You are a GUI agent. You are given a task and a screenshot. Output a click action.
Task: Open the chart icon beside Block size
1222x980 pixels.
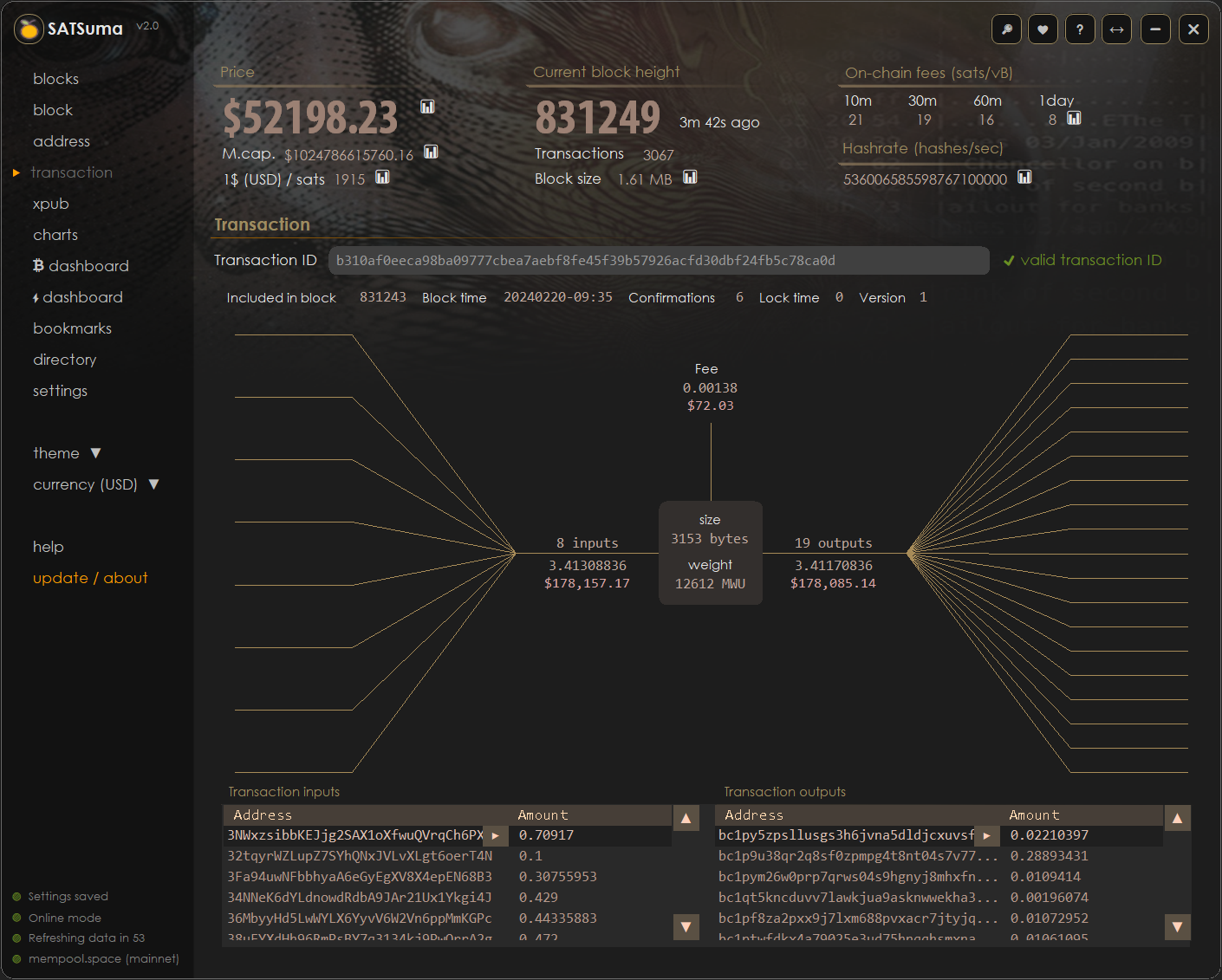690,178
